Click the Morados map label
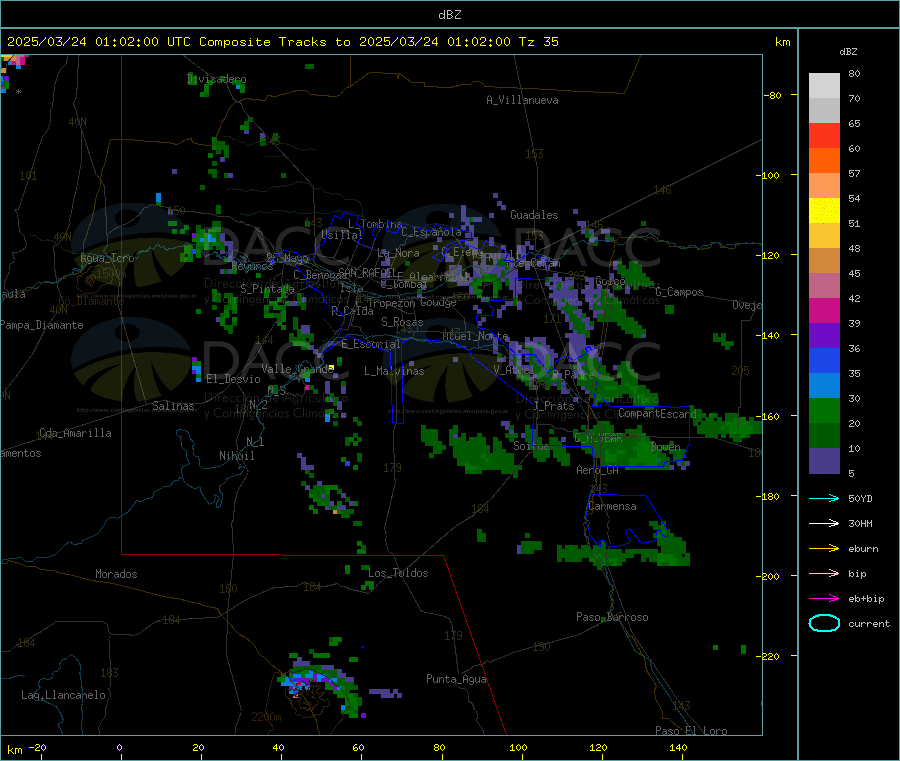The height and width of the screenshot is (761, 900). click(x=116, y=574)
